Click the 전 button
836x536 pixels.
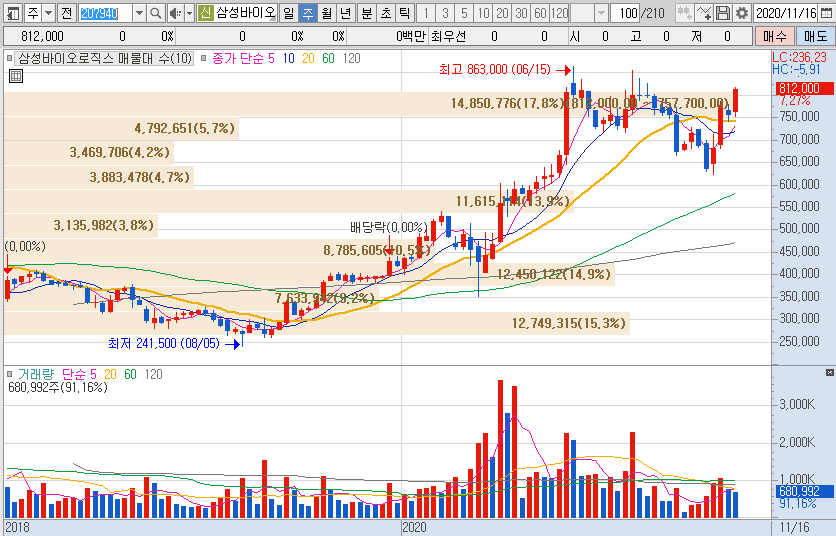click(66, 13)
